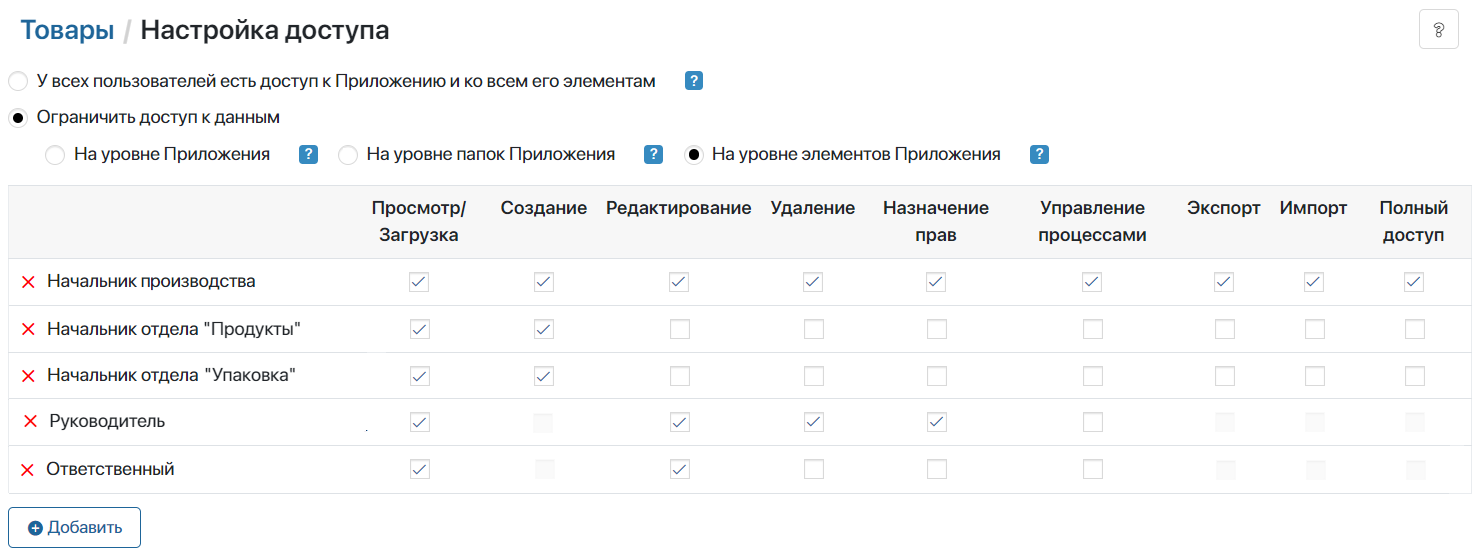Image resolution: width=1480 pixels, height=551 pixels.
Task: Uncheck Управление процессами for Начальник производства
Action: click(x=1092, y=282)
